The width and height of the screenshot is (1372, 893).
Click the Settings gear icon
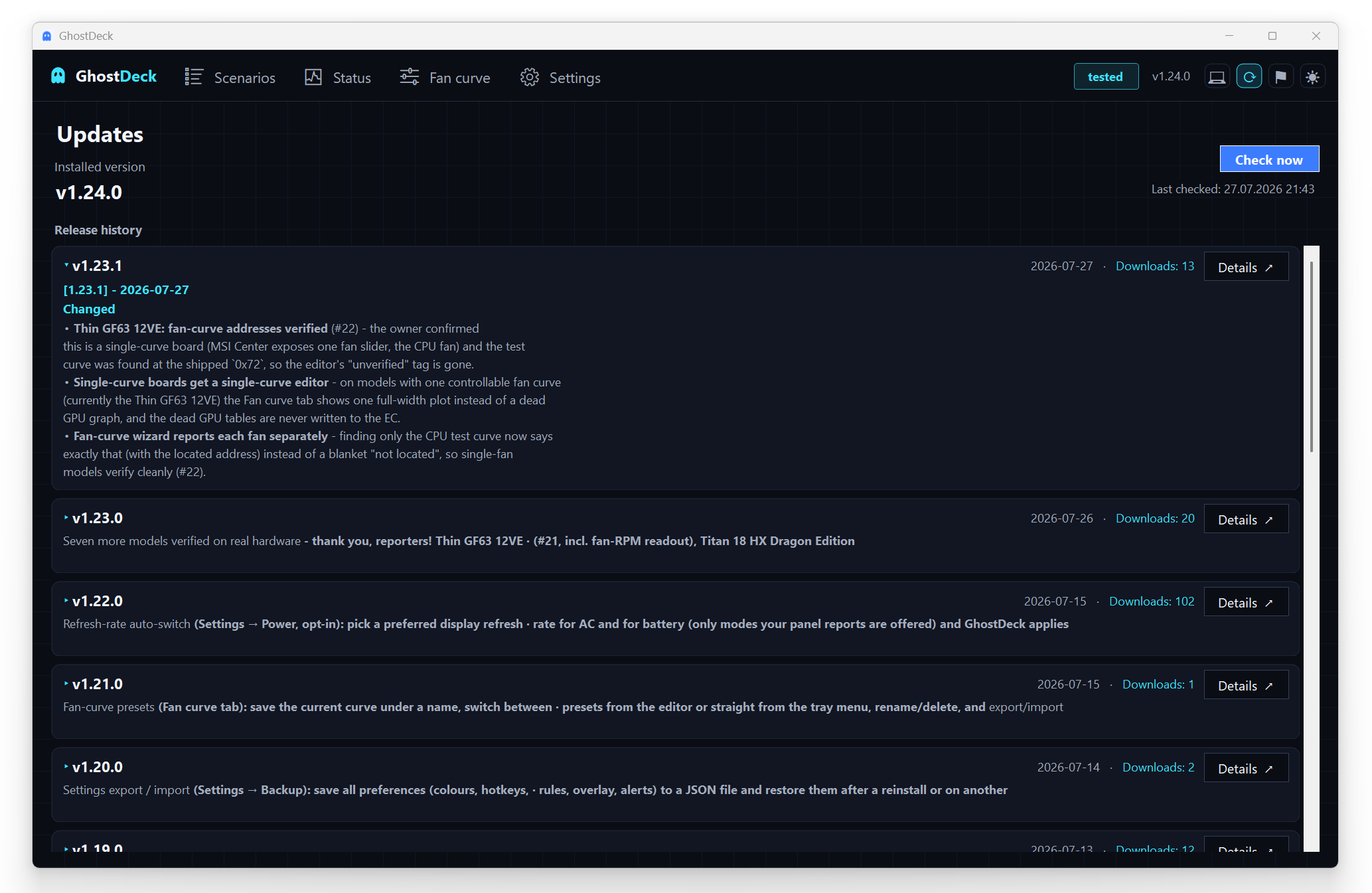pos(530,77)
